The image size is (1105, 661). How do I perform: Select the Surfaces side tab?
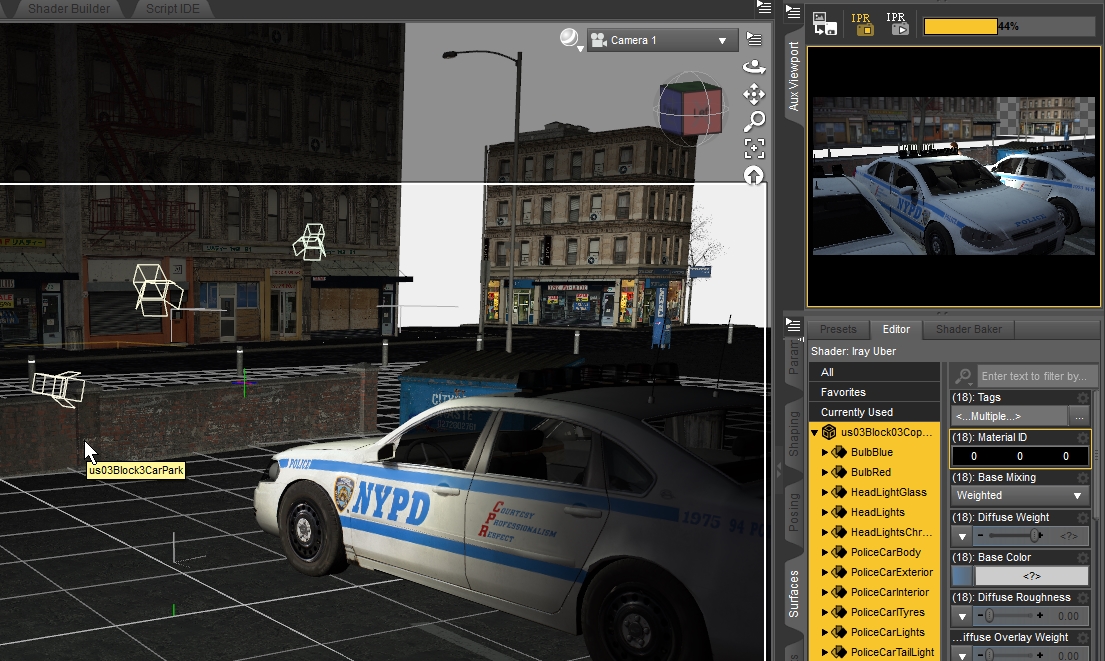(x=794, y=593)
